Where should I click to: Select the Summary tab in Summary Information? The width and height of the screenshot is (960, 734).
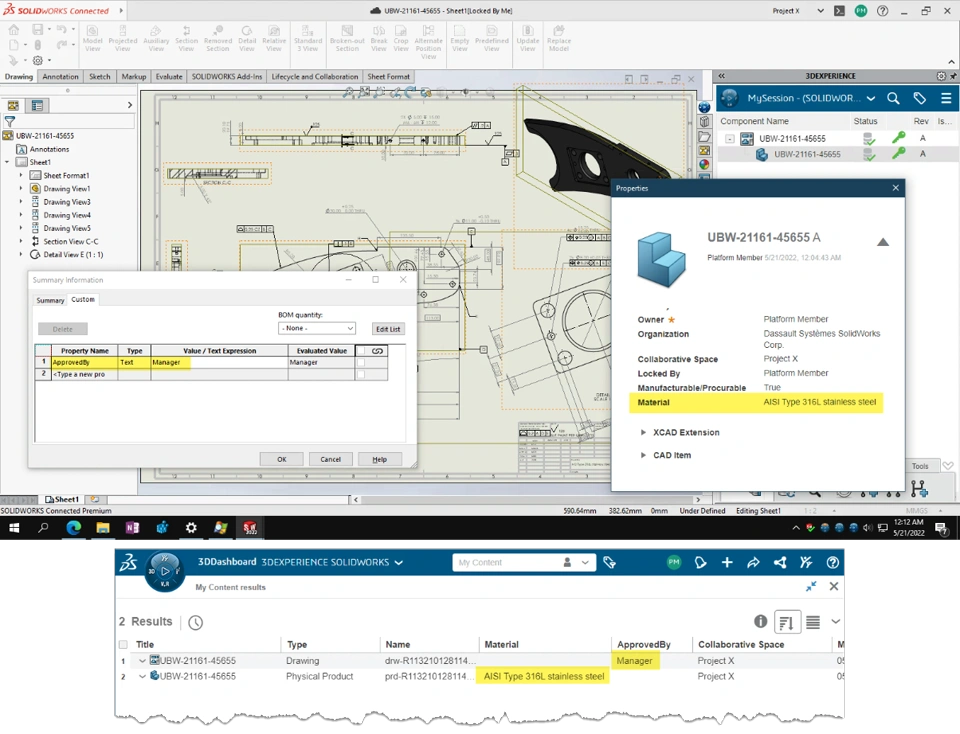coord(50,300)
